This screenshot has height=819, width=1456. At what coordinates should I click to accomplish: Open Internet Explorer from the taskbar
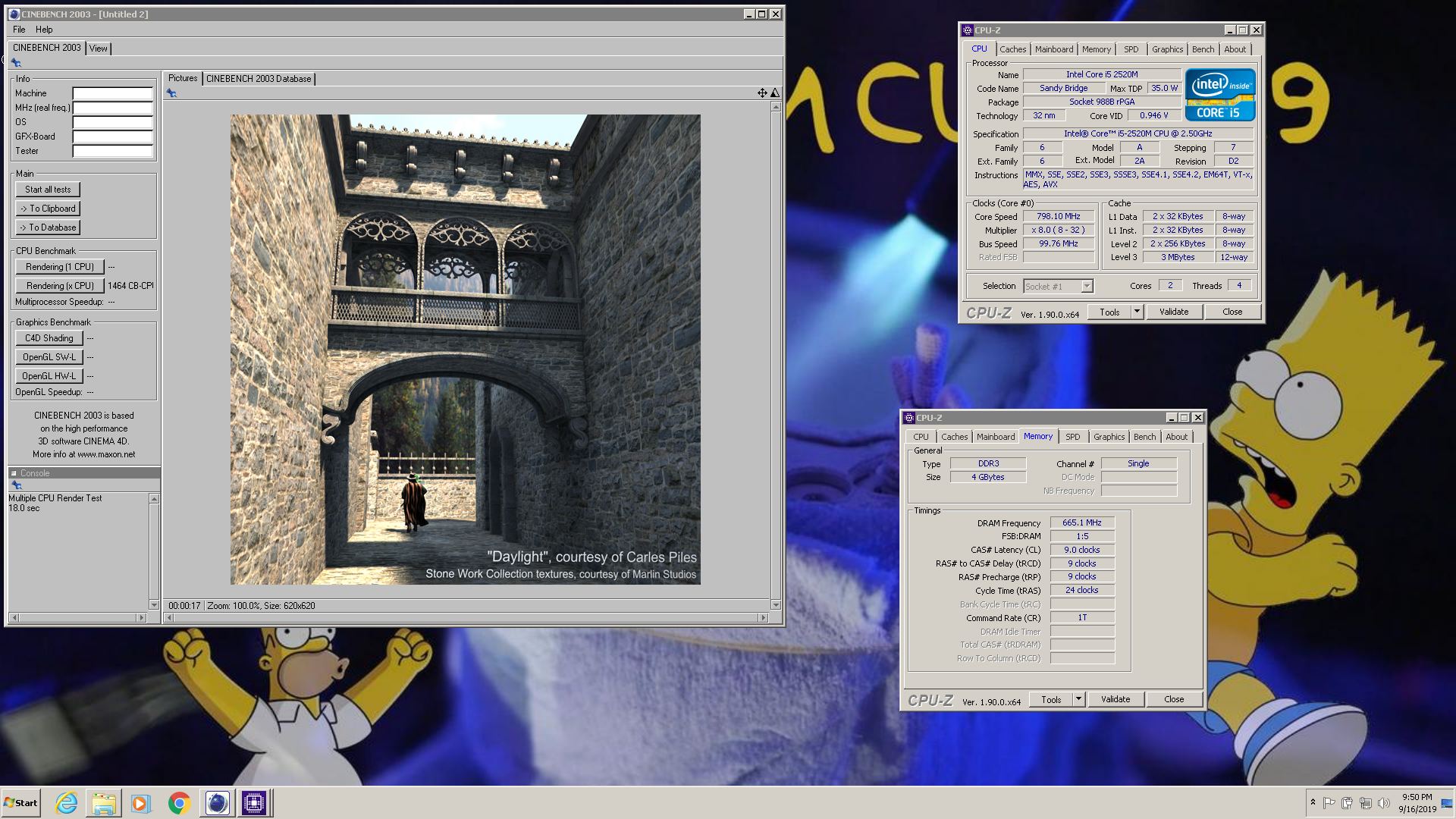click(x=66, y=803)
